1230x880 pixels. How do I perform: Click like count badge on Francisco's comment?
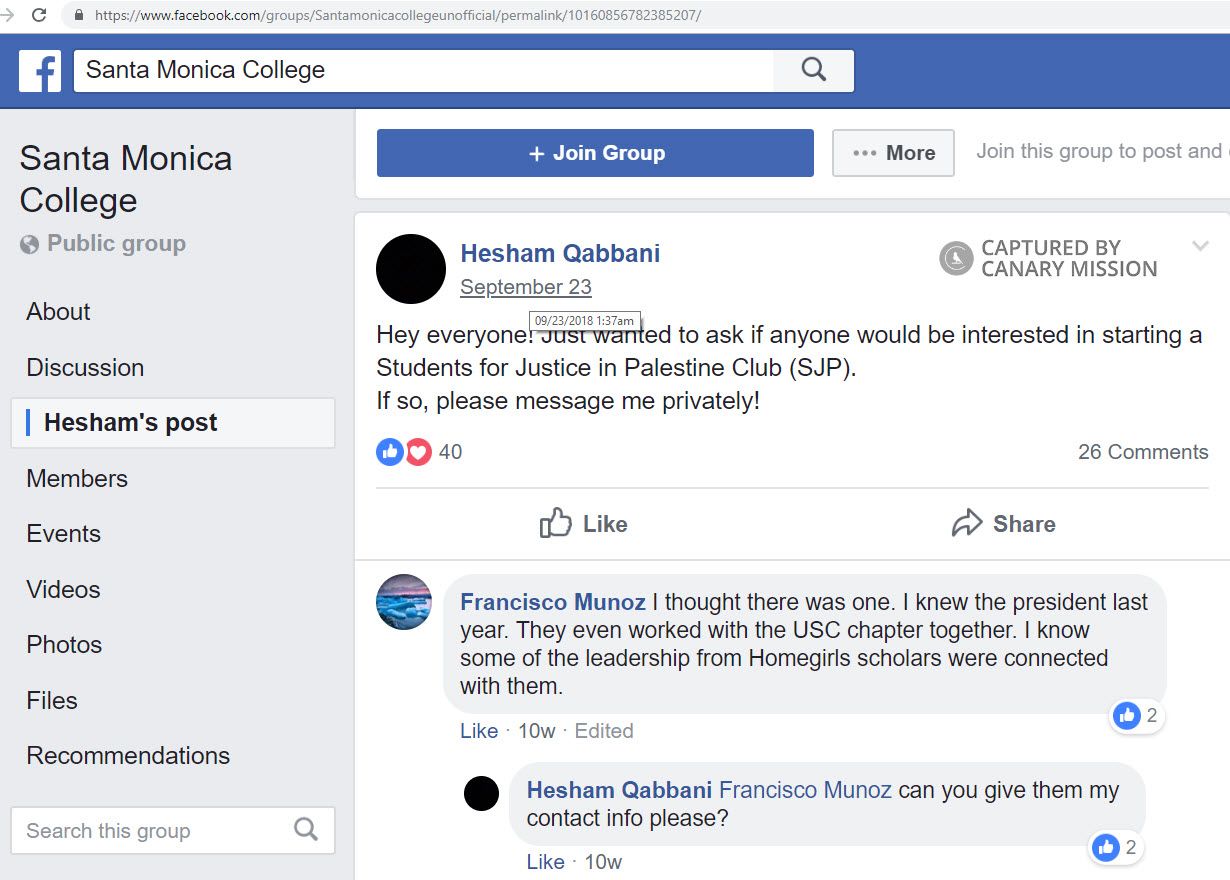[1137, 716]
